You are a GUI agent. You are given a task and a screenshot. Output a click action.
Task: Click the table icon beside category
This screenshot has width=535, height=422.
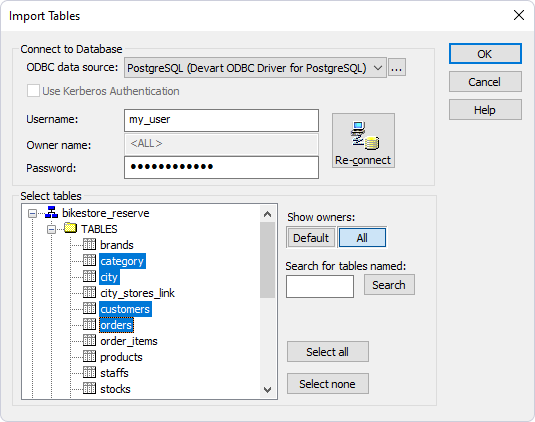89,260
